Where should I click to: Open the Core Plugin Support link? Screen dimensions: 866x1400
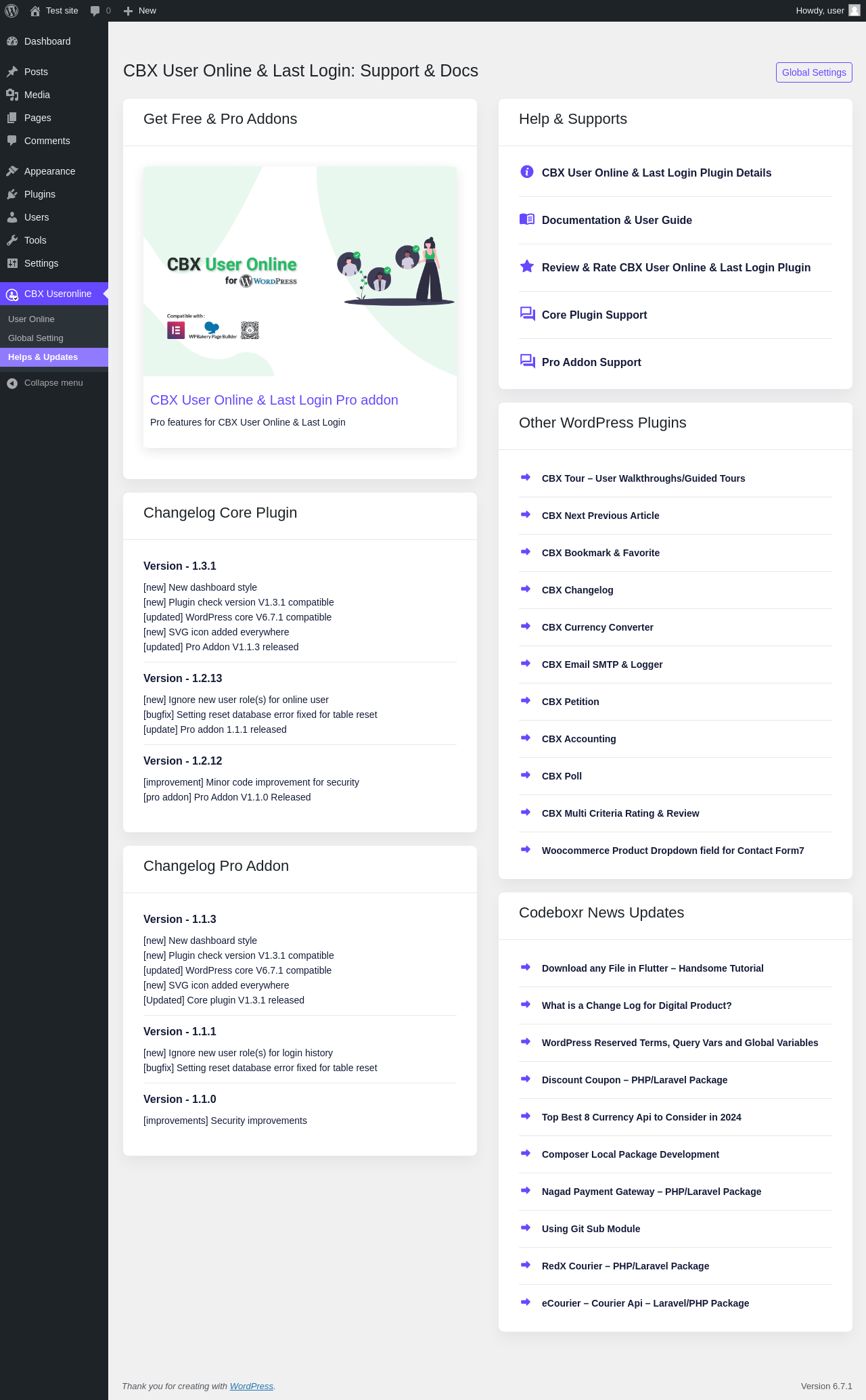pos(594,315)
